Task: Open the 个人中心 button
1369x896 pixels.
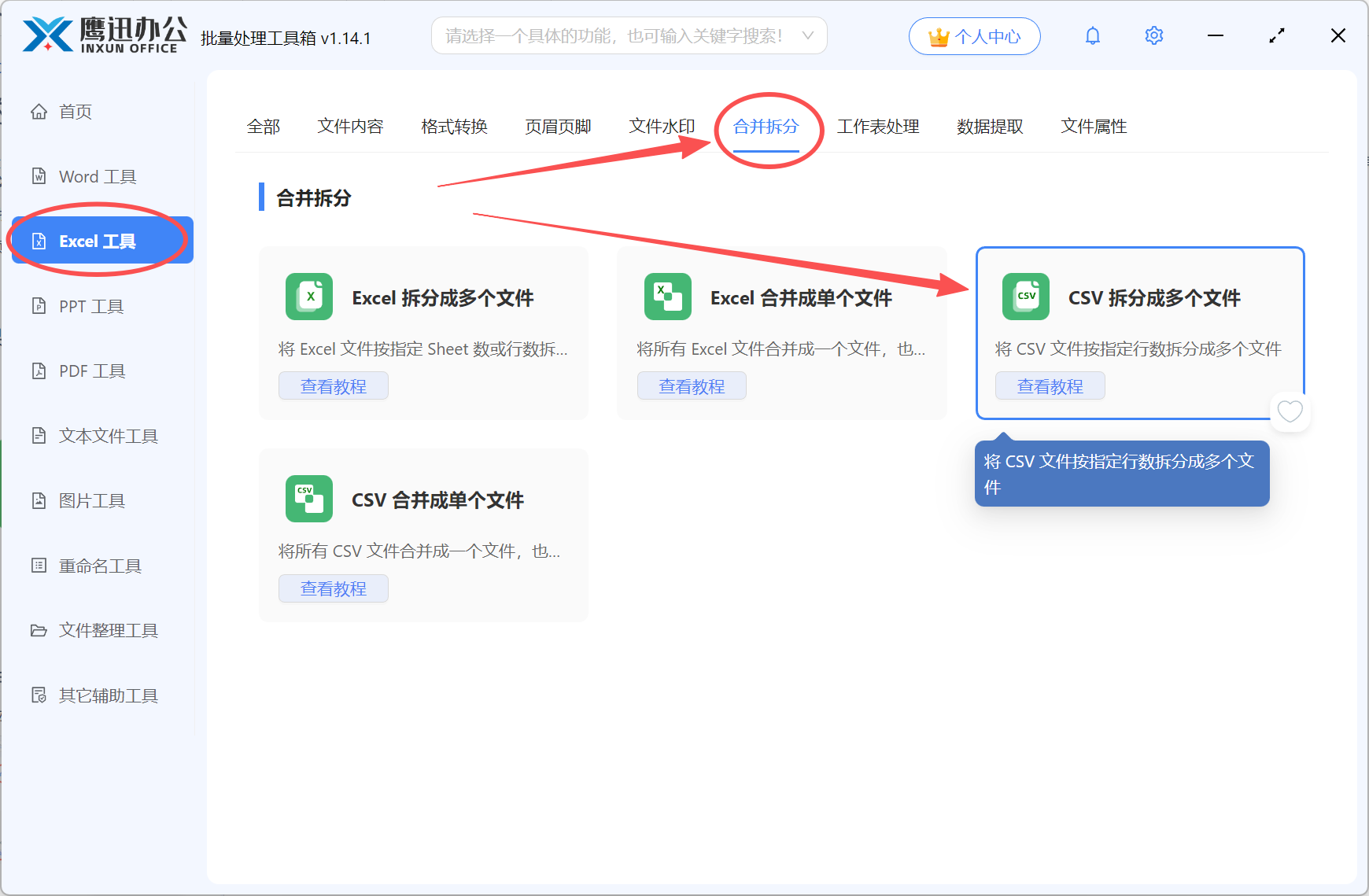Action: pyautogui.click(x=974, y=35)
